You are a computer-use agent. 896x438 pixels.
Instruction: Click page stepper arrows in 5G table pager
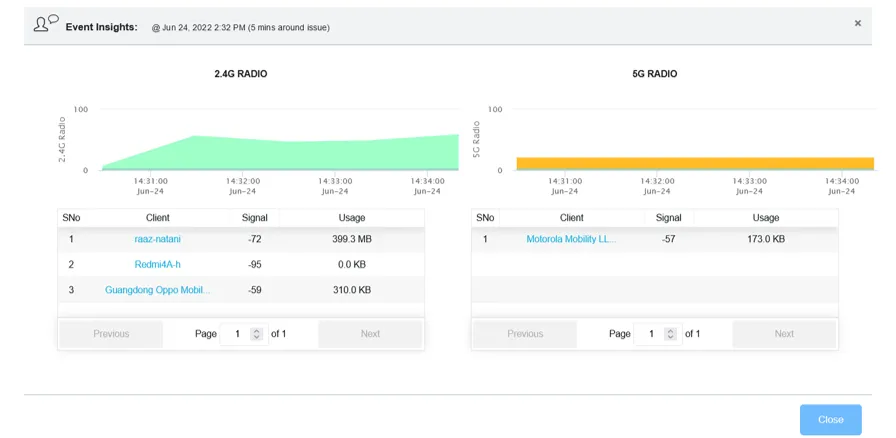coord(671,334)
